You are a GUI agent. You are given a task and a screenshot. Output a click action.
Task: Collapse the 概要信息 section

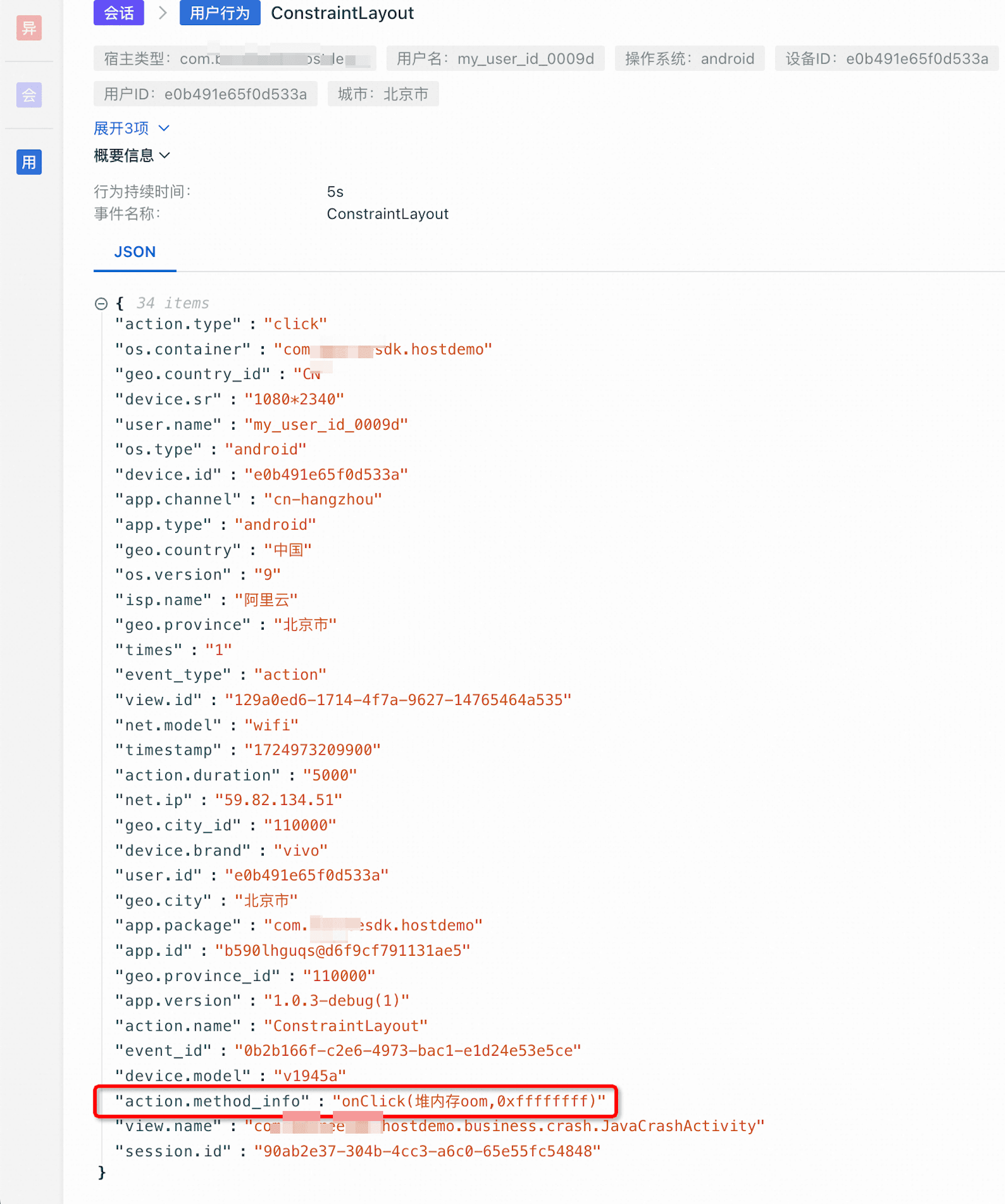click(131, 155)
